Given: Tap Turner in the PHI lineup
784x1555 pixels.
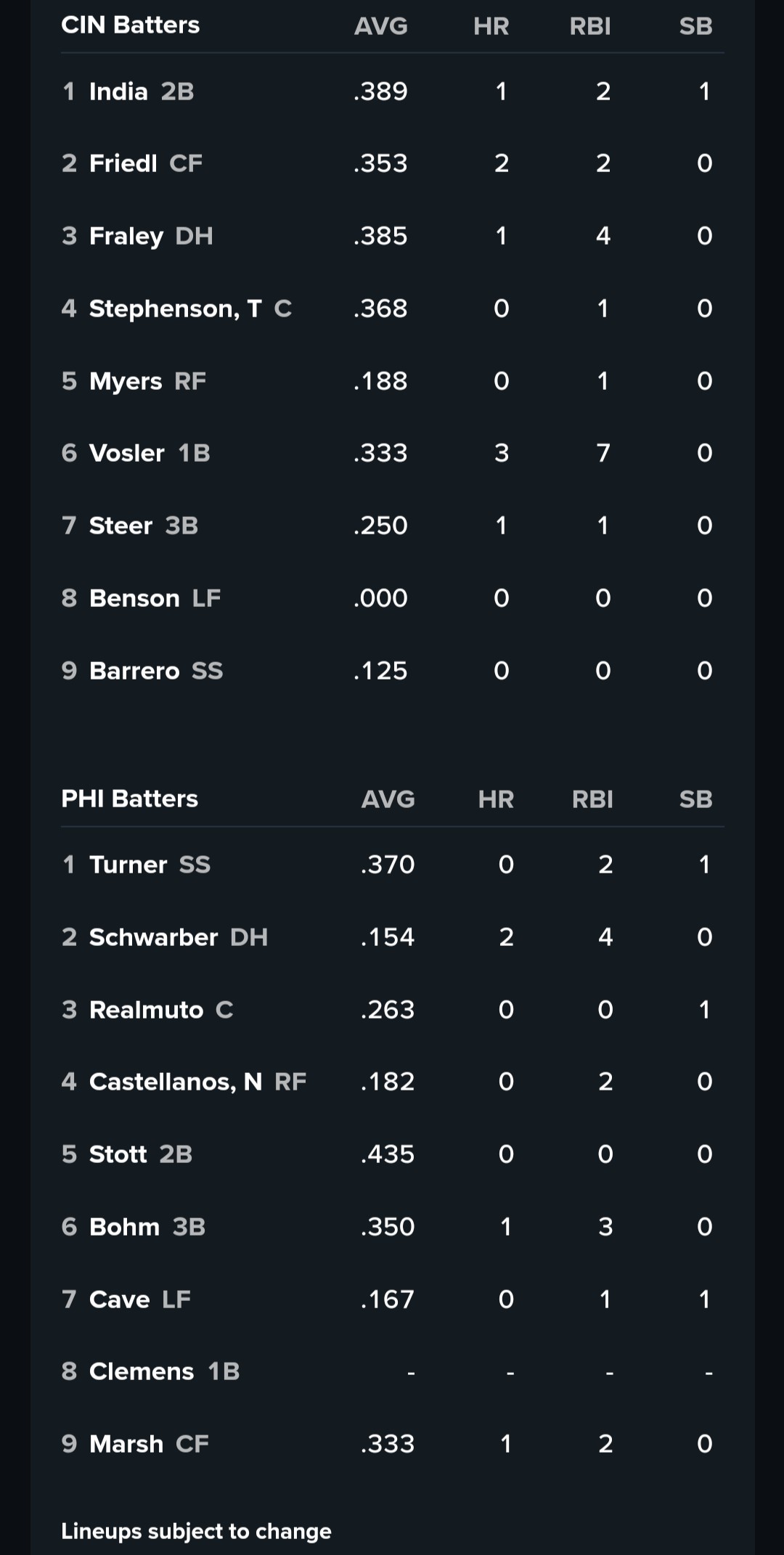Looking at the screenshot, I should [128, 865].
